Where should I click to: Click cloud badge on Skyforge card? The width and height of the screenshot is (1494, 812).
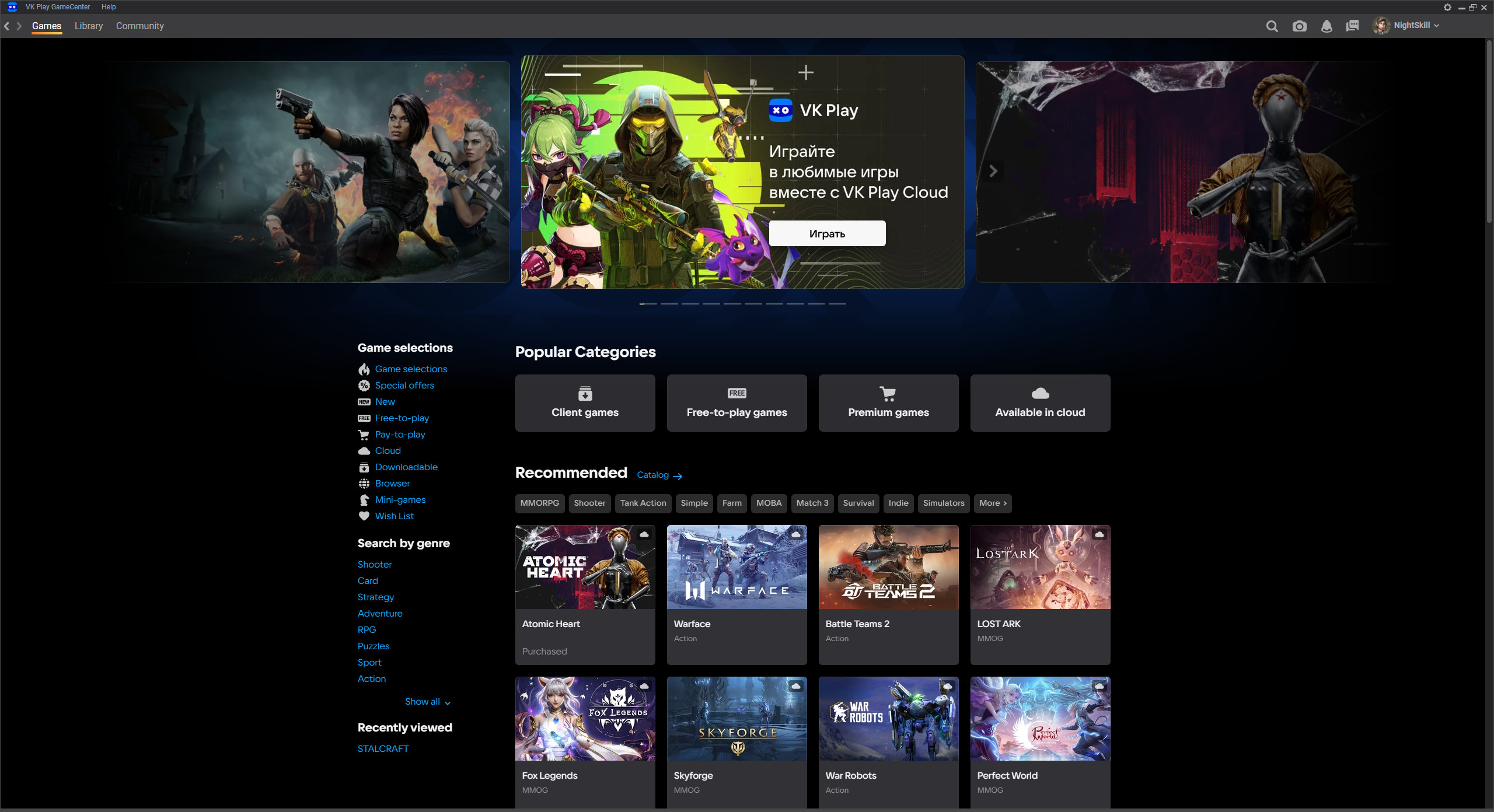coord(796,686)
